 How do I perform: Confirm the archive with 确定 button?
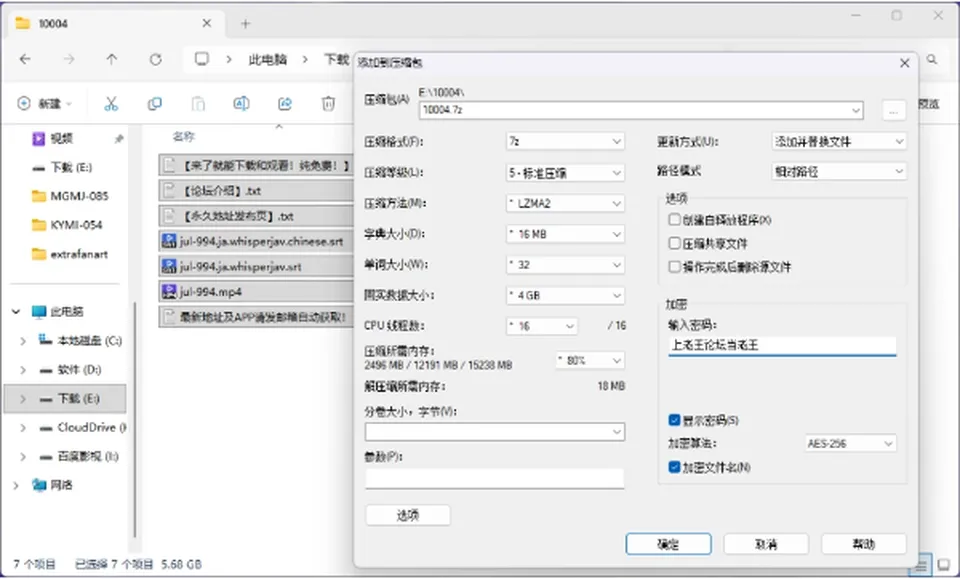tap(669, 544)
